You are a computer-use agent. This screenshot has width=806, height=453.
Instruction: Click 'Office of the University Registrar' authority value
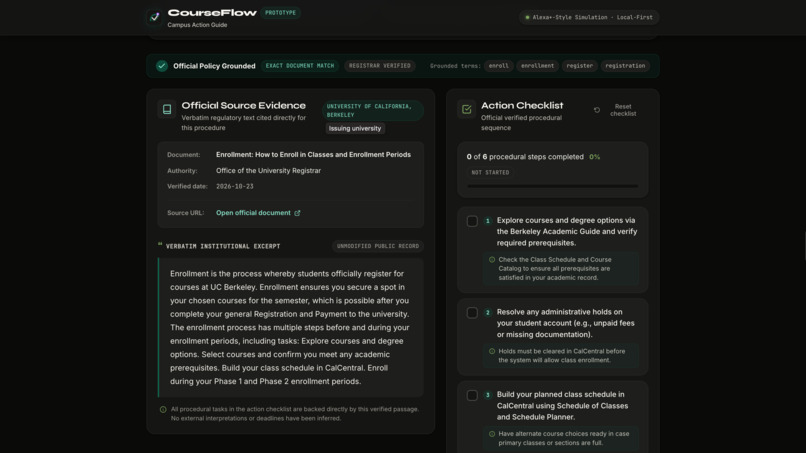tap(268, 171)
